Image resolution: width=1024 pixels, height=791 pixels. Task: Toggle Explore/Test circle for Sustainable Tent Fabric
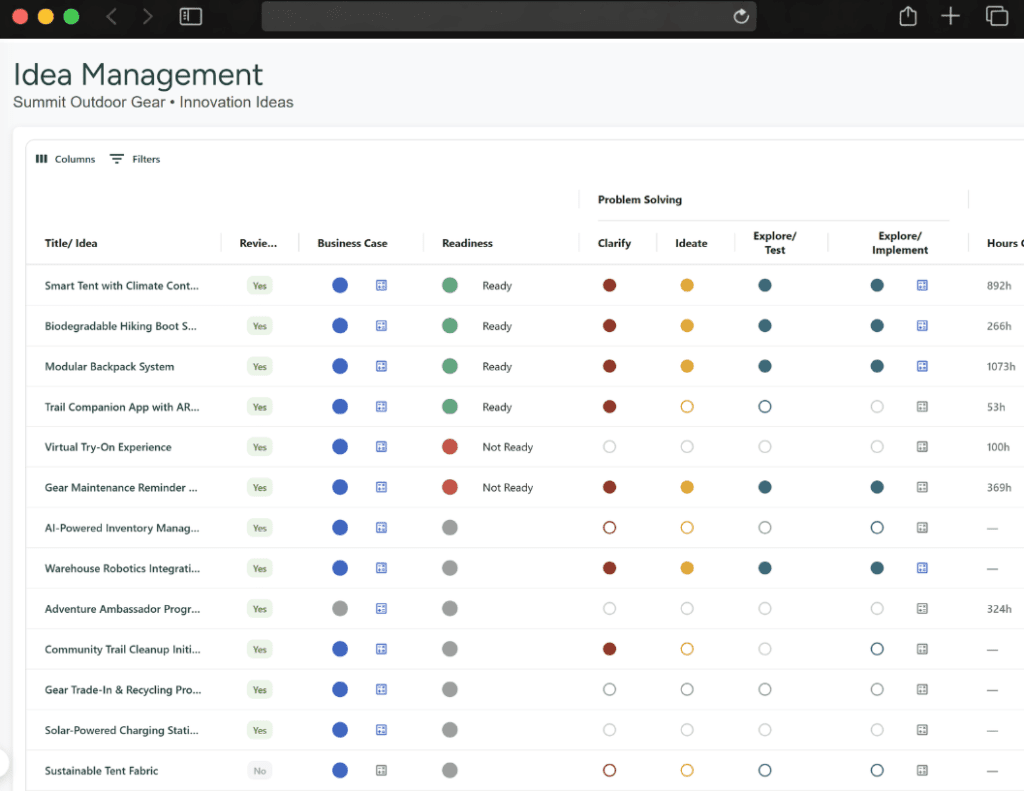coord(765,771)
